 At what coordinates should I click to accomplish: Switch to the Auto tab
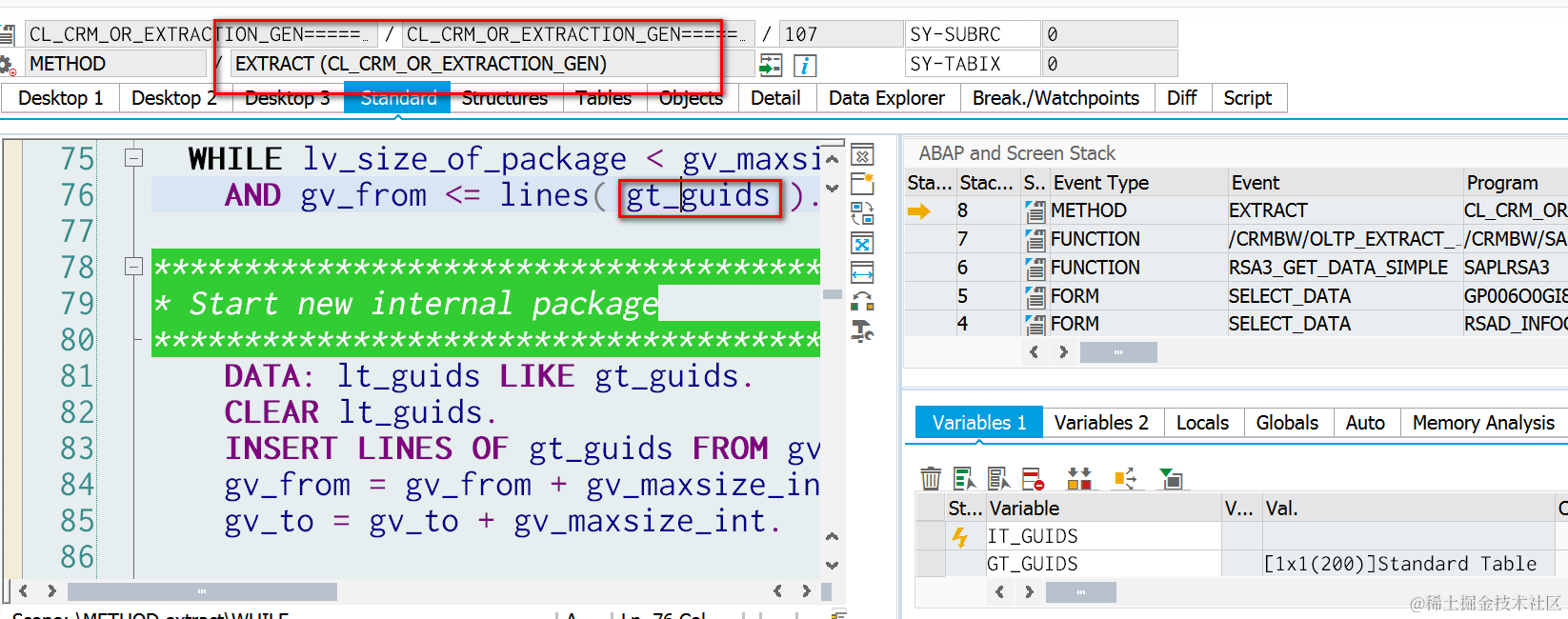pos(1365,423)
